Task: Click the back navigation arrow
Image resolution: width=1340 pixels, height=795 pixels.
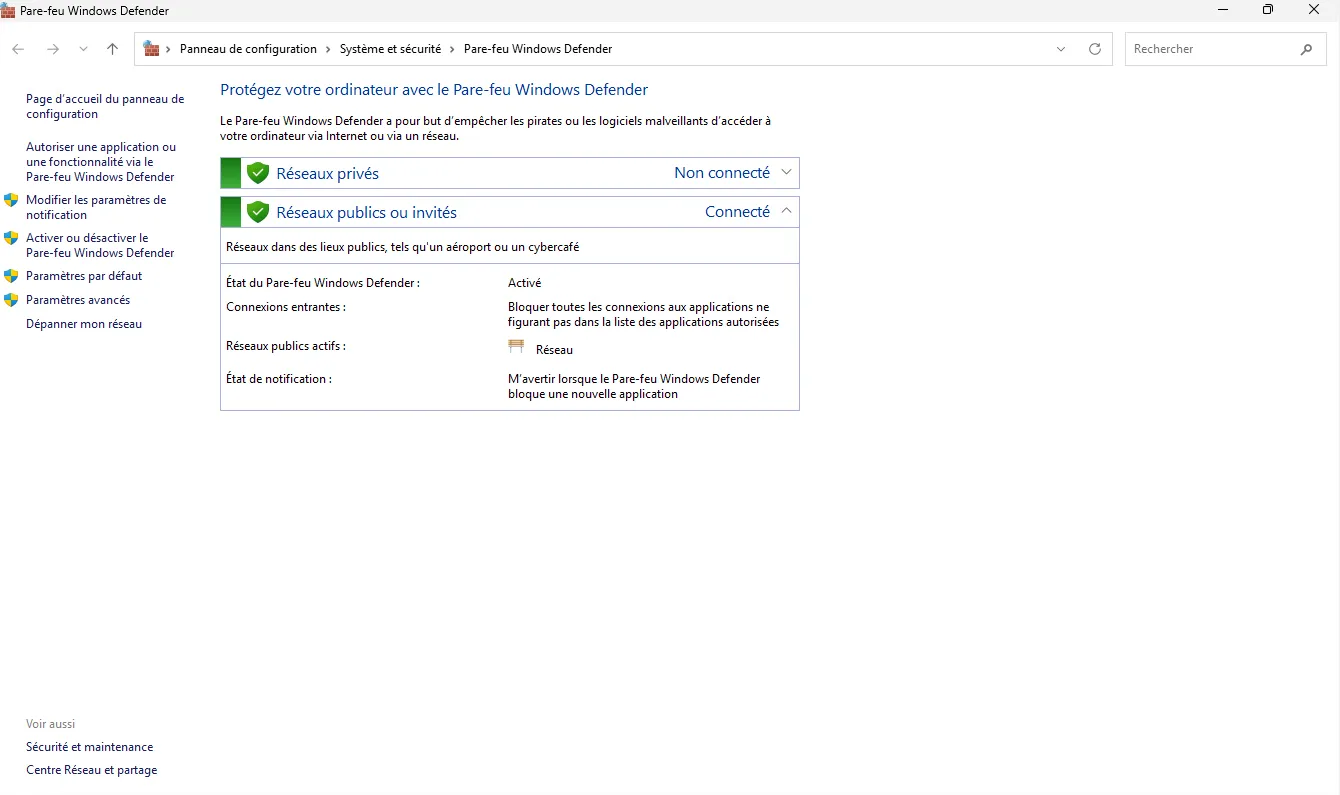Action: click(x=18, y=49)
